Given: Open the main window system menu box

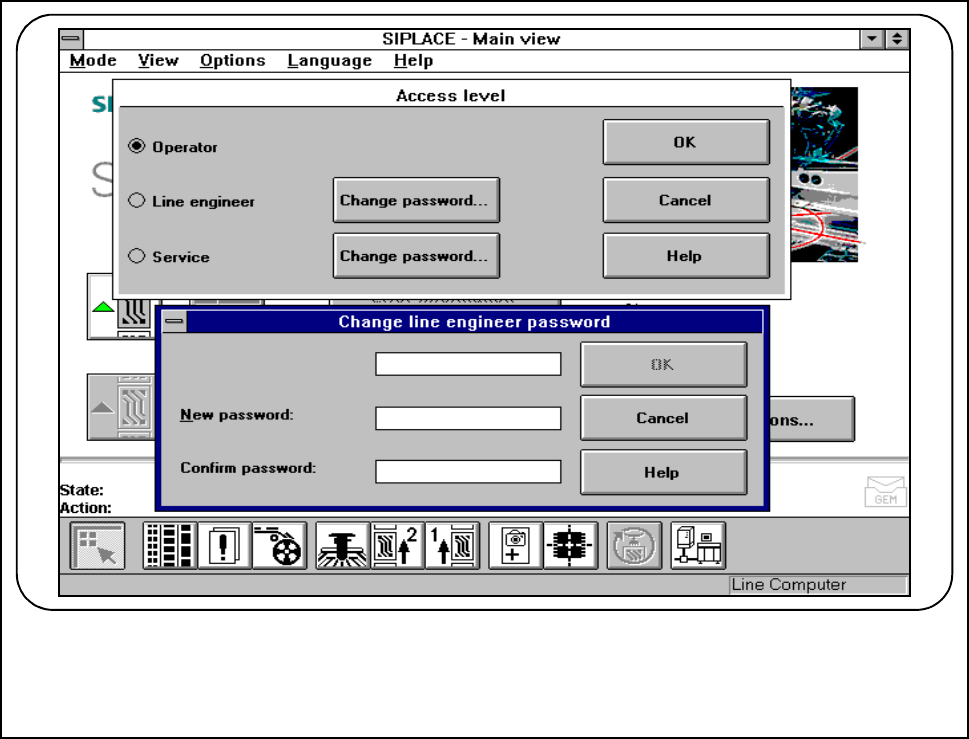Looking at the screenshot, I should pyautogui.click(x=72, y=39).
